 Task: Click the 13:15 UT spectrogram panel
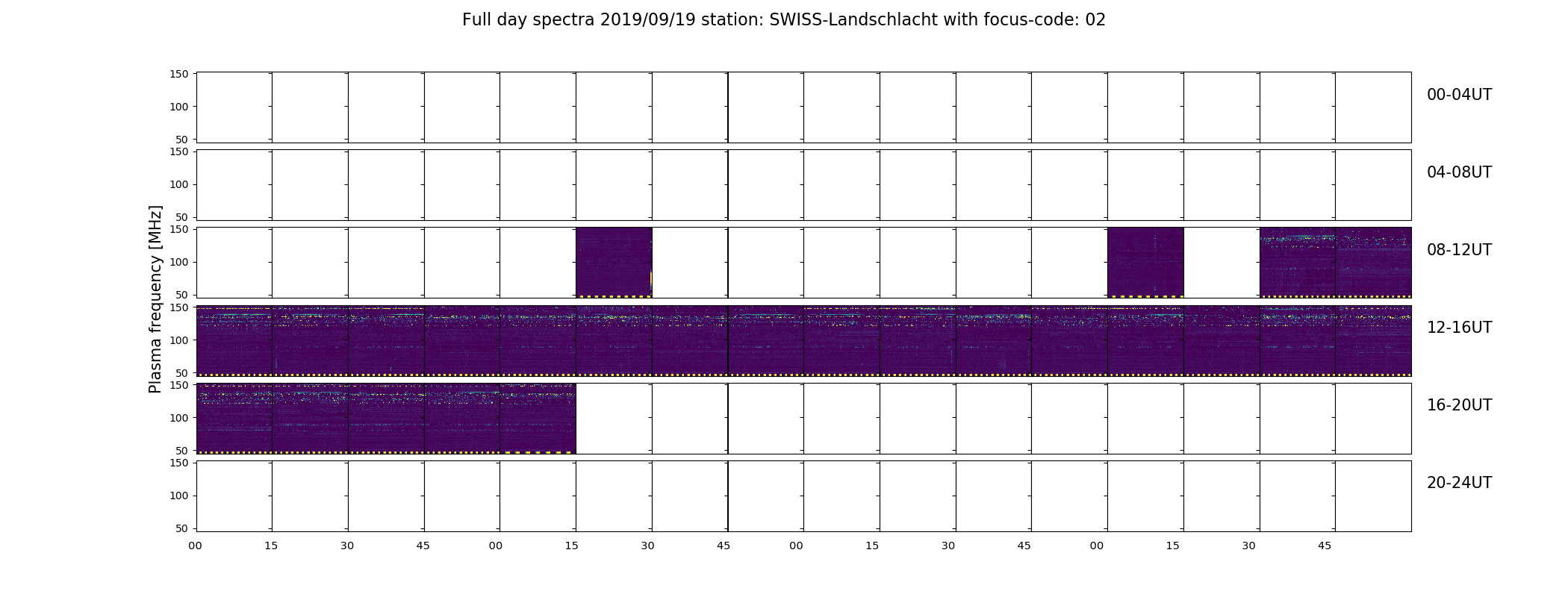click(x=614, y=340)
